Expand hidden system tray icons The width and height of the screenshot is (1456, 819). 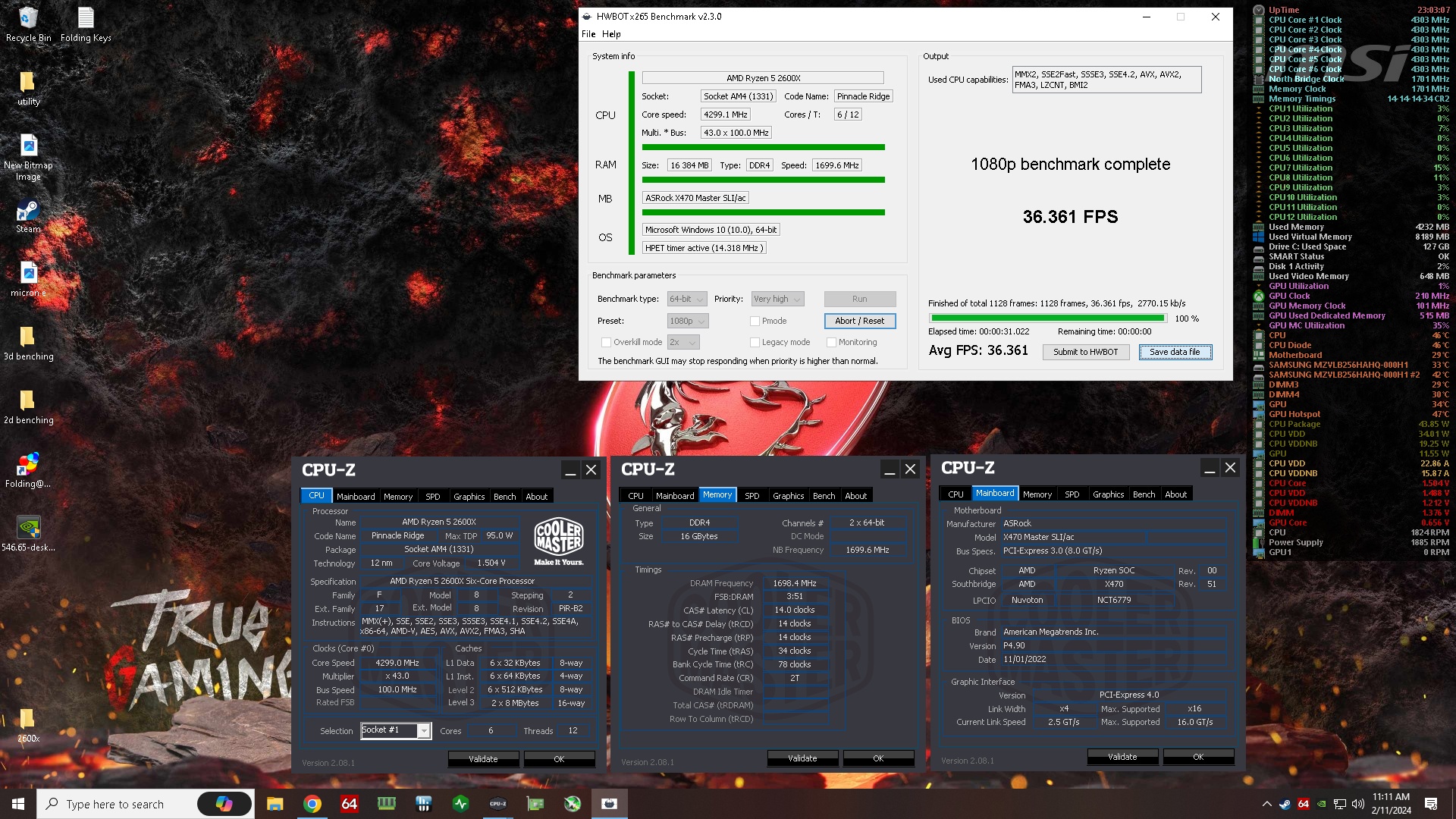coord(1266,804)
